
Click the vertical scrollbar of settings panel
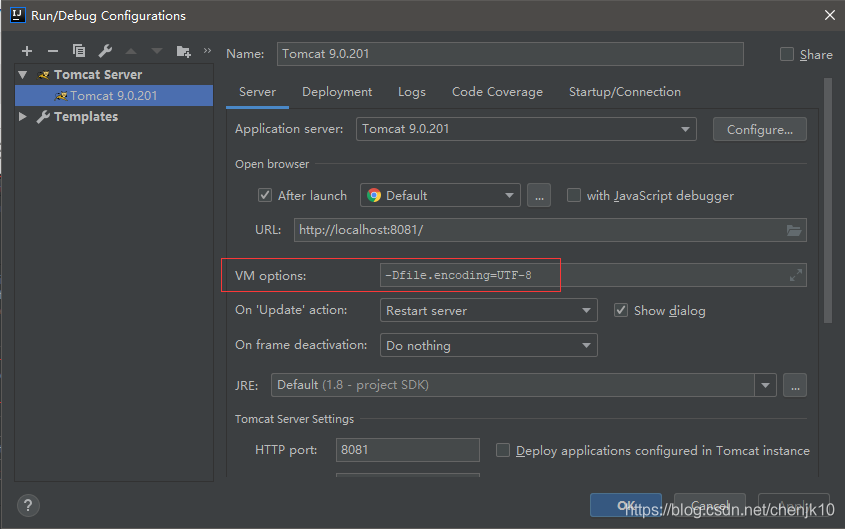click(x=828, y=200)
